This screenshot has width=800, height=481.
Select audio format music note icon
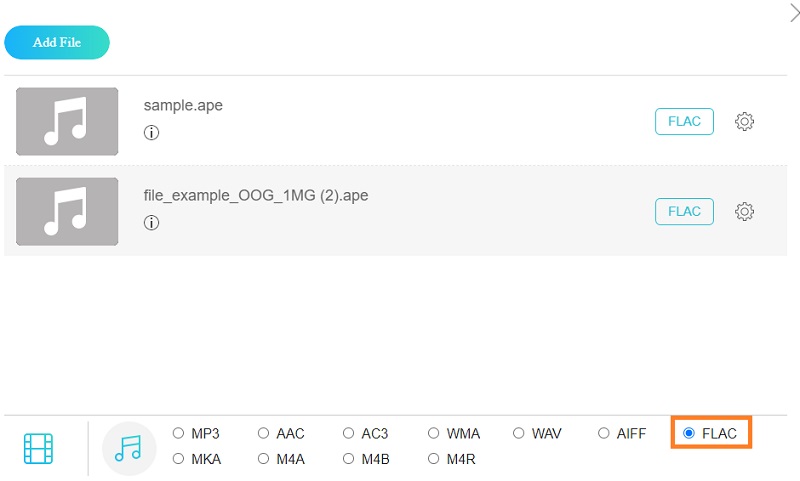click(x=129, y=448)
